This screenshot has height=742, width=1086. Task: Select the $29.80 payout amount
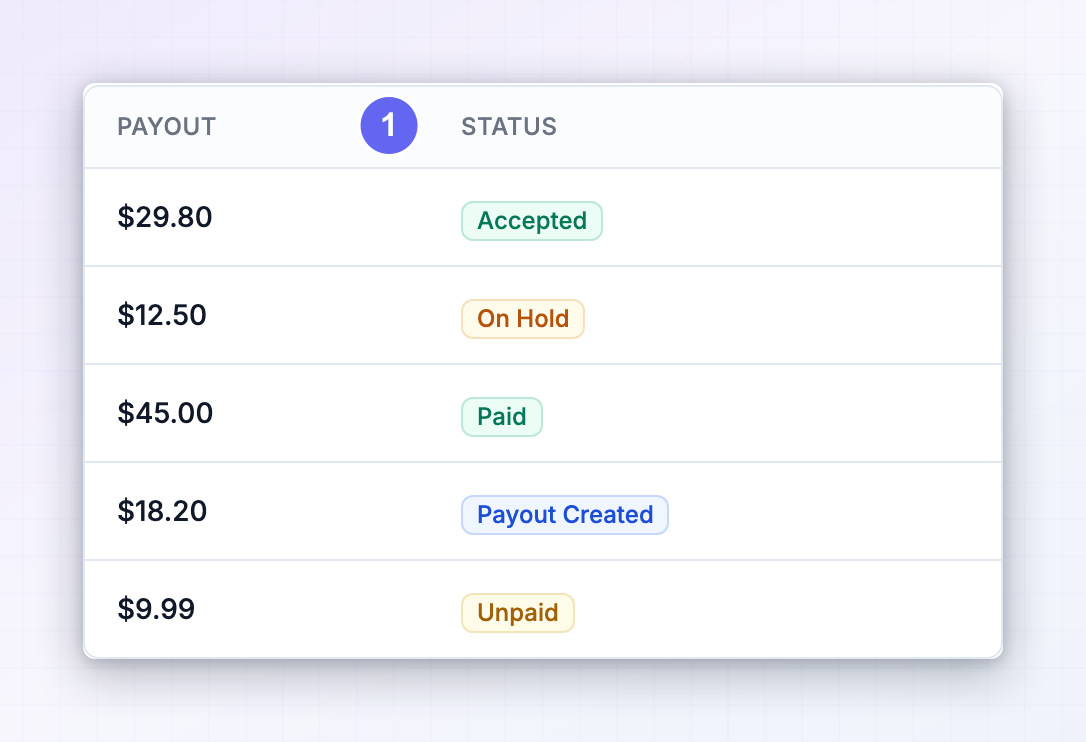pos(165,217)
